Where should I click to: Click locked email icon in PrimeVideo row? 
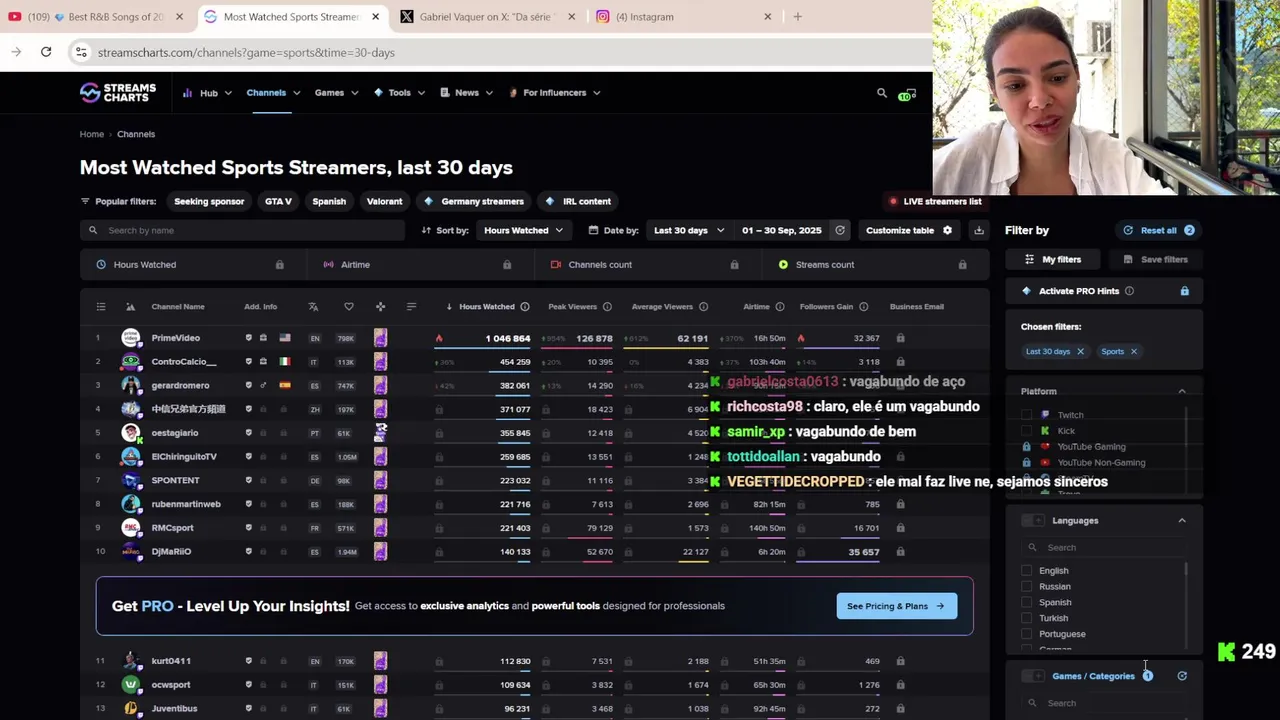pos(900,338)
